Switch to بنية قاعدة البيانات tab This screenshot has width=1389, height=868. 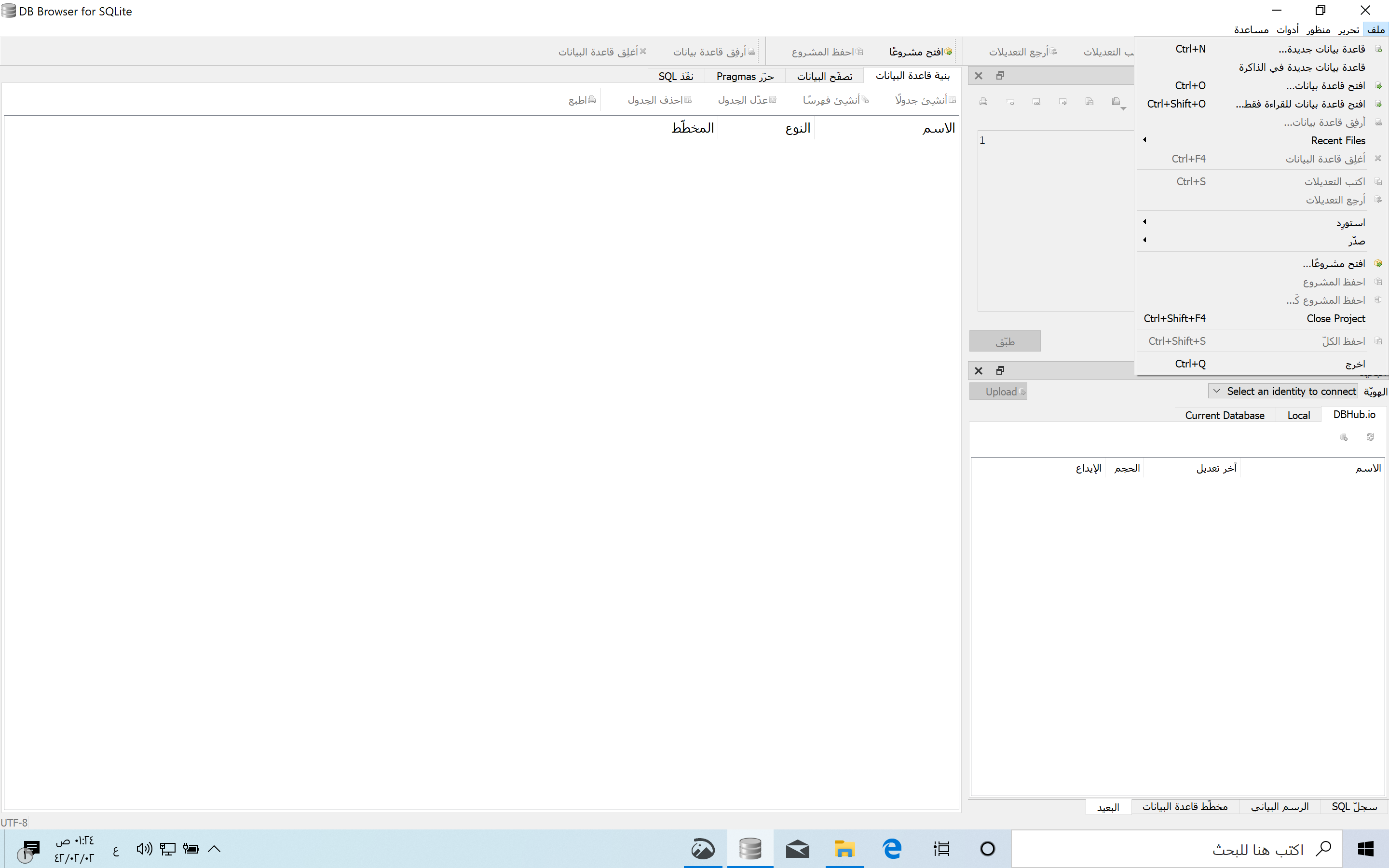click(x=912, y=76)
